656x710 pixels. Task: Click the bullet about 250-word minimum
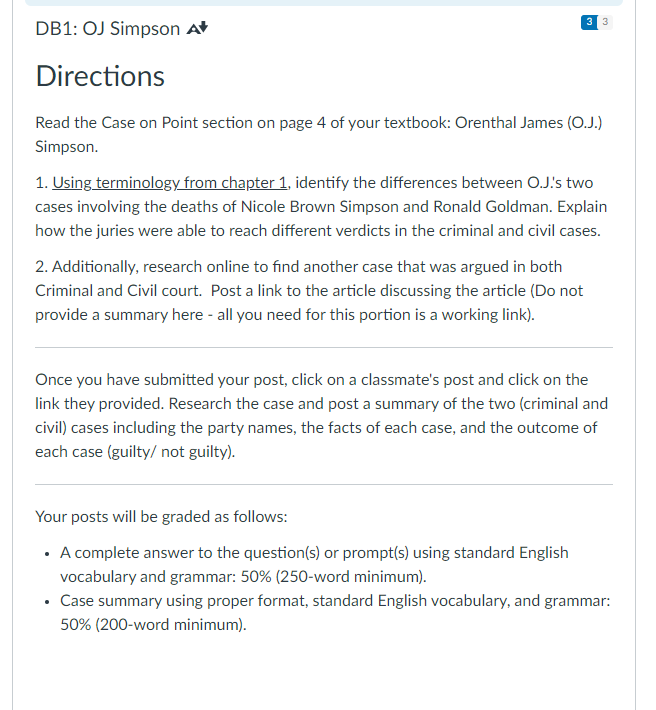coord(314,564)
